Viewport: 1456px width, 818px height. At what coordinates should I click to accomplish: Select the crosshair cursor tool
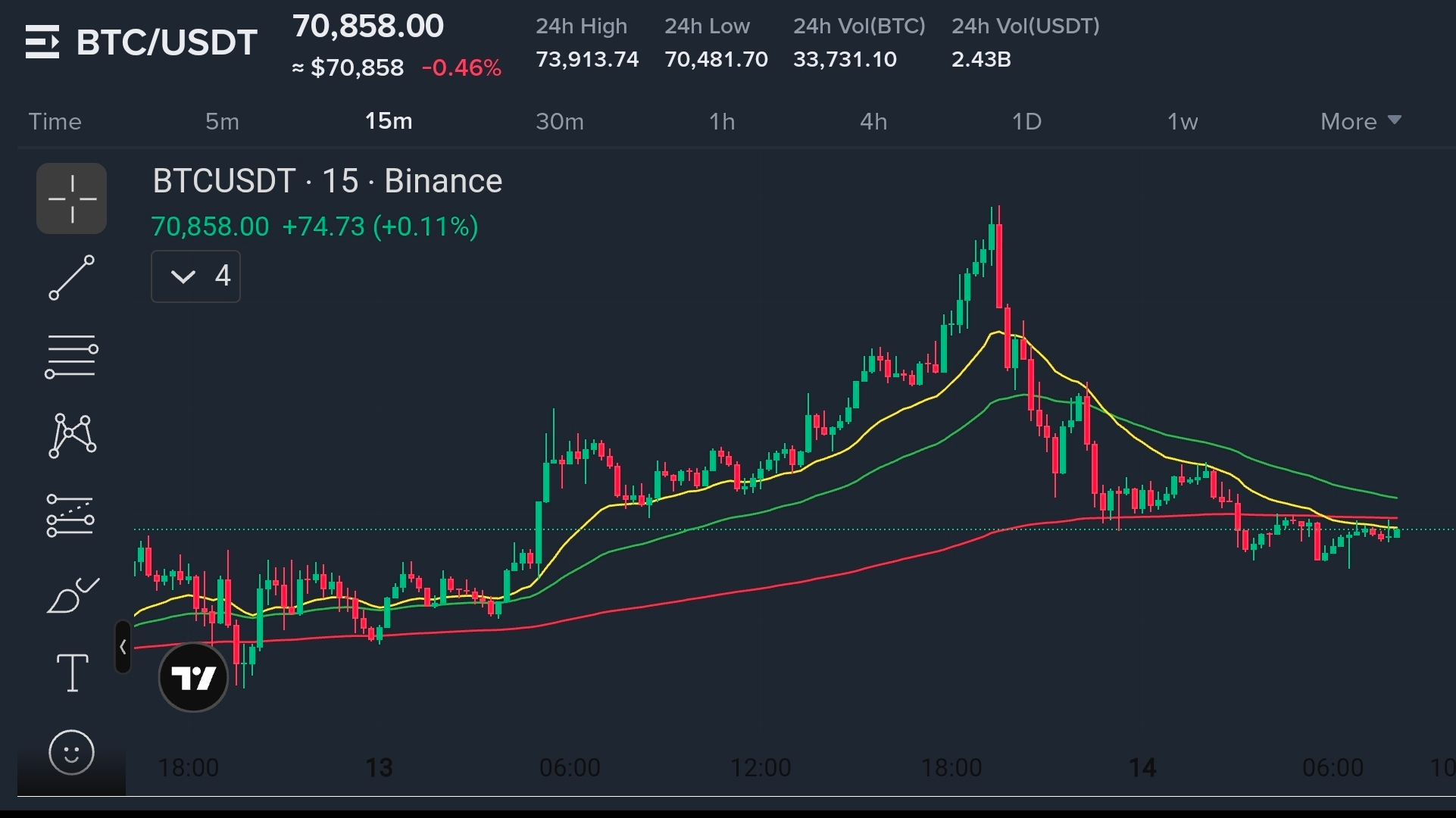point(72,198)
